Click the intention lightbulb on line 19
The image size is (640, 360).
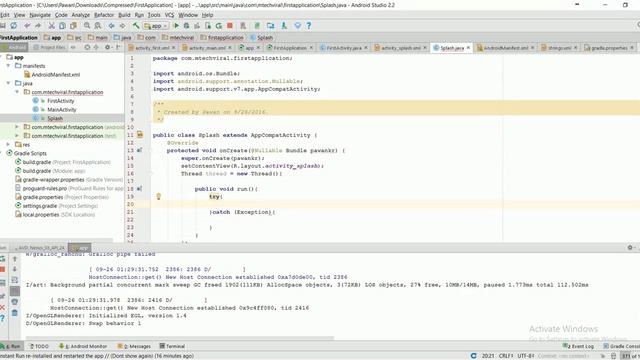click(x=159, y=197)
